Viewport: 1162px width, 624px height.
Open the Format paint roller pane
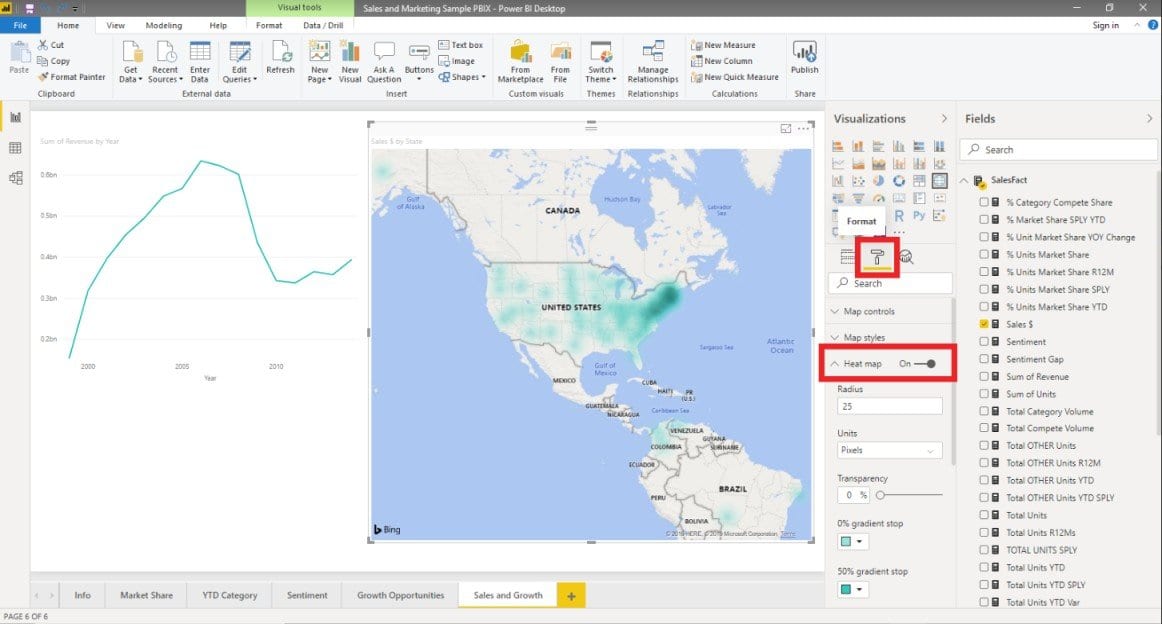point(877,257)
